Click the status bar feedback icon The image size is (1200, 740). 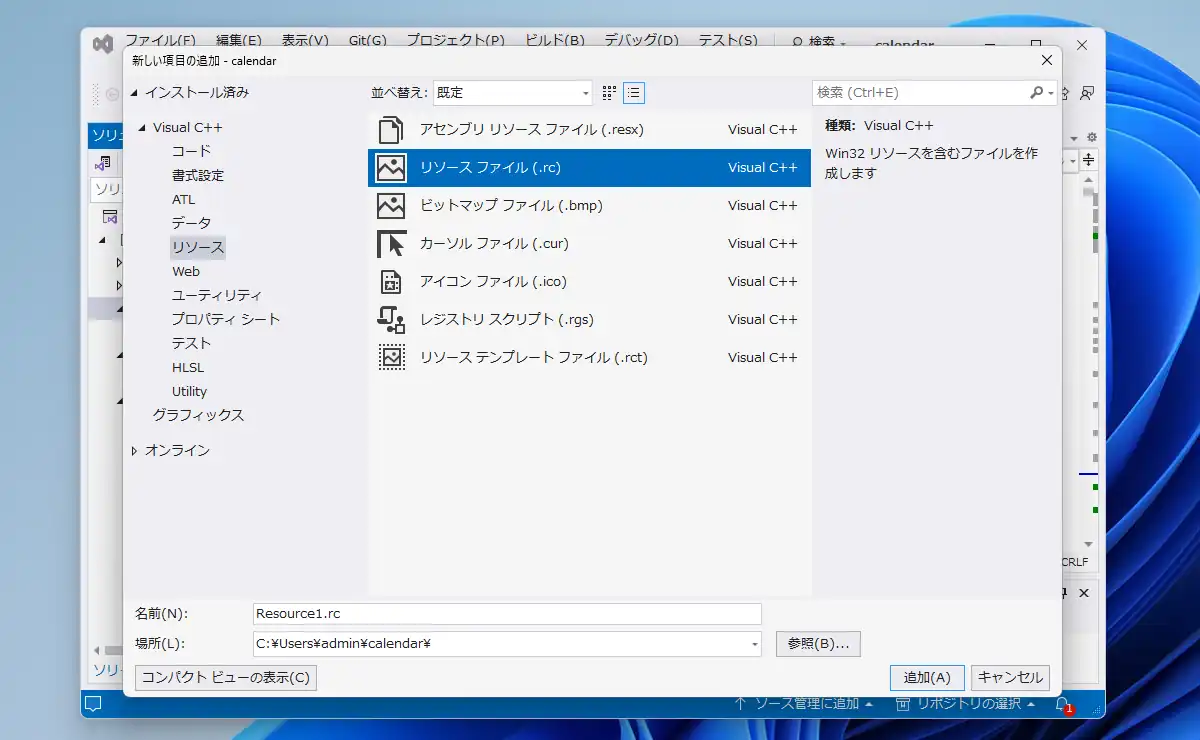(93, 704)
